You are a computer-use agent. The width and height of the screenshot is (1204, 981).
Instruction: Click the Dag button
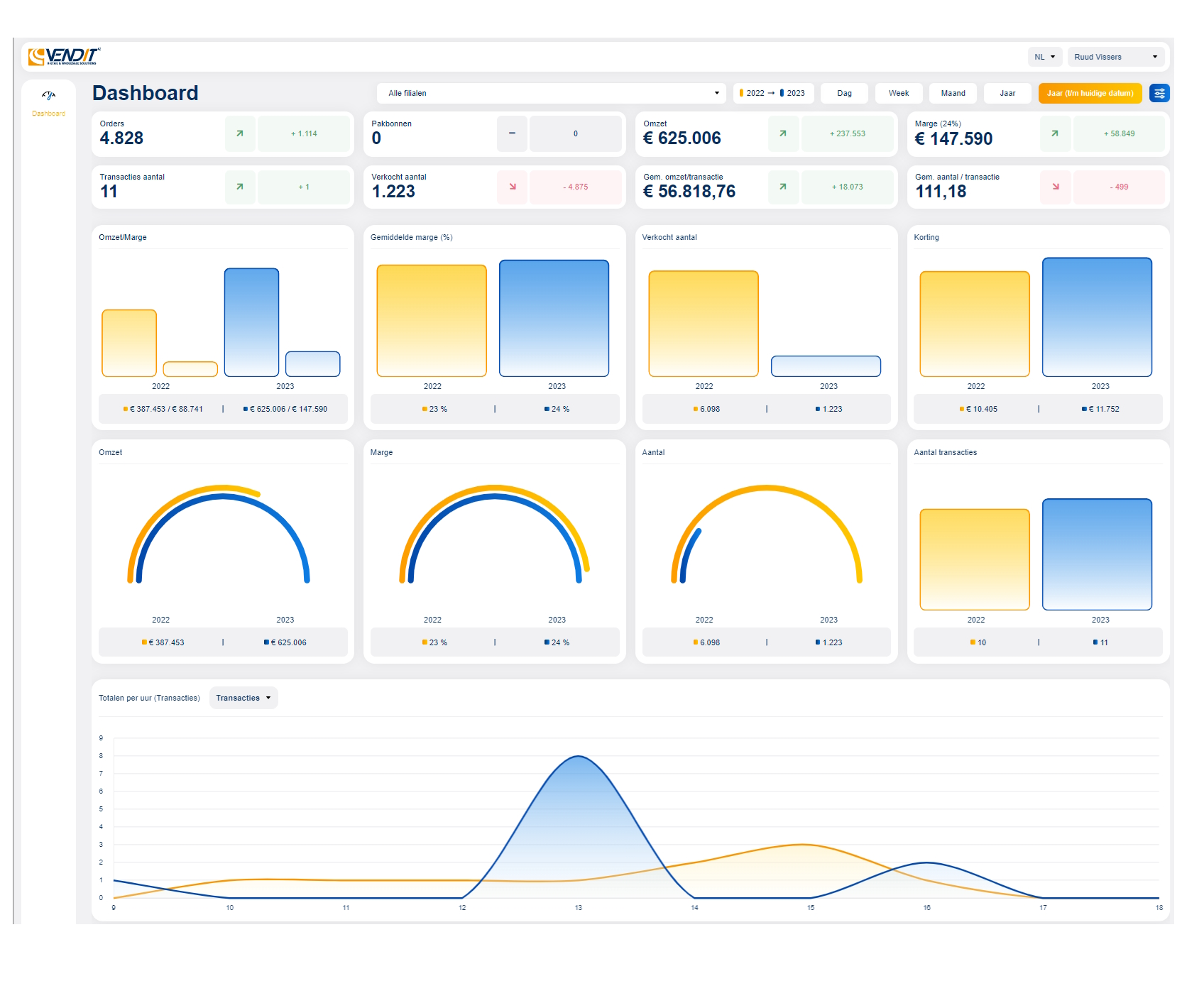[844, 93]
